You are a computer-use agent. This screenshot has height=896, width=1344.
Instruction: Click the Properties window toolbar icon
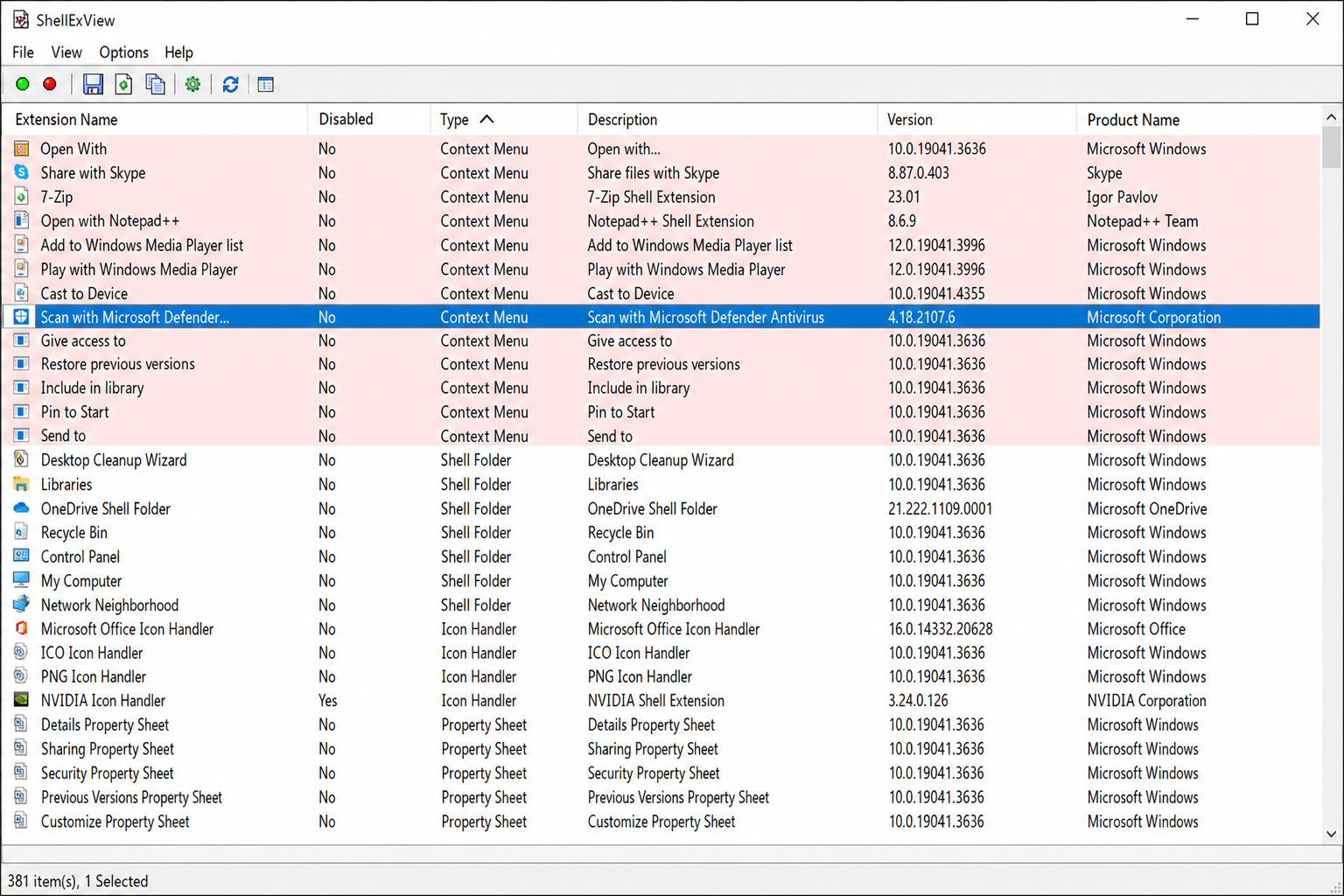(x=266, y=85)
